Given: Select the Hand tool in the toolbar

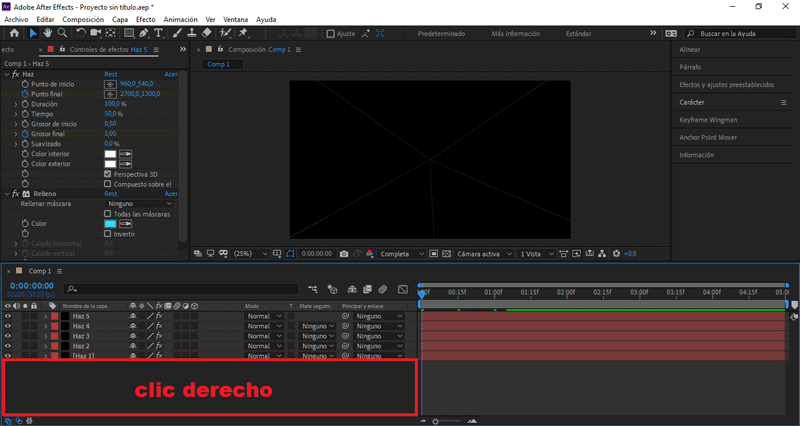Looking at the screenshot, I should (47, 33).
